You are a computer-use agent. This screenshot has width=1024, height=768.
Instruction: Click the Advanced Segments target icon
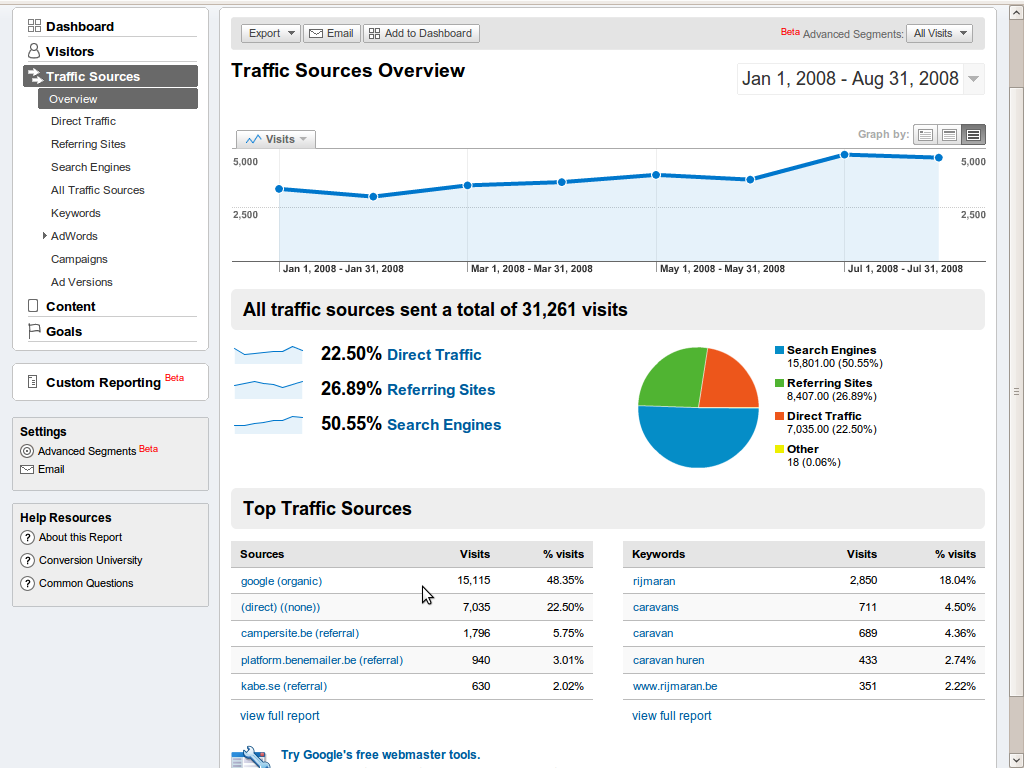[27, 451]
